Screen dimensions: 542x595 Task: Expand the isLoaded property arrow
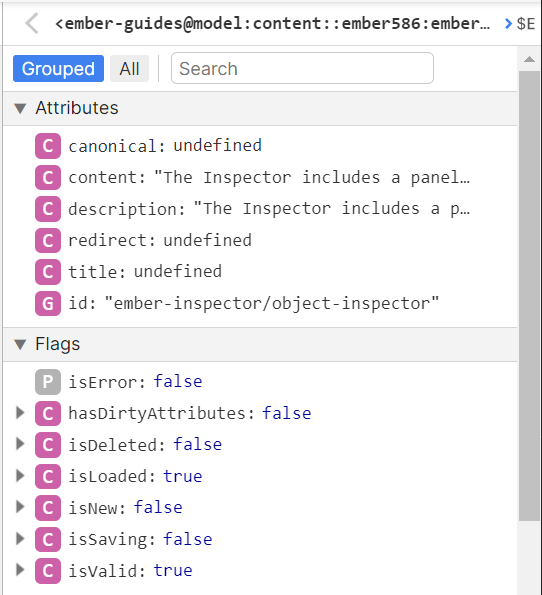coord(20,476)
